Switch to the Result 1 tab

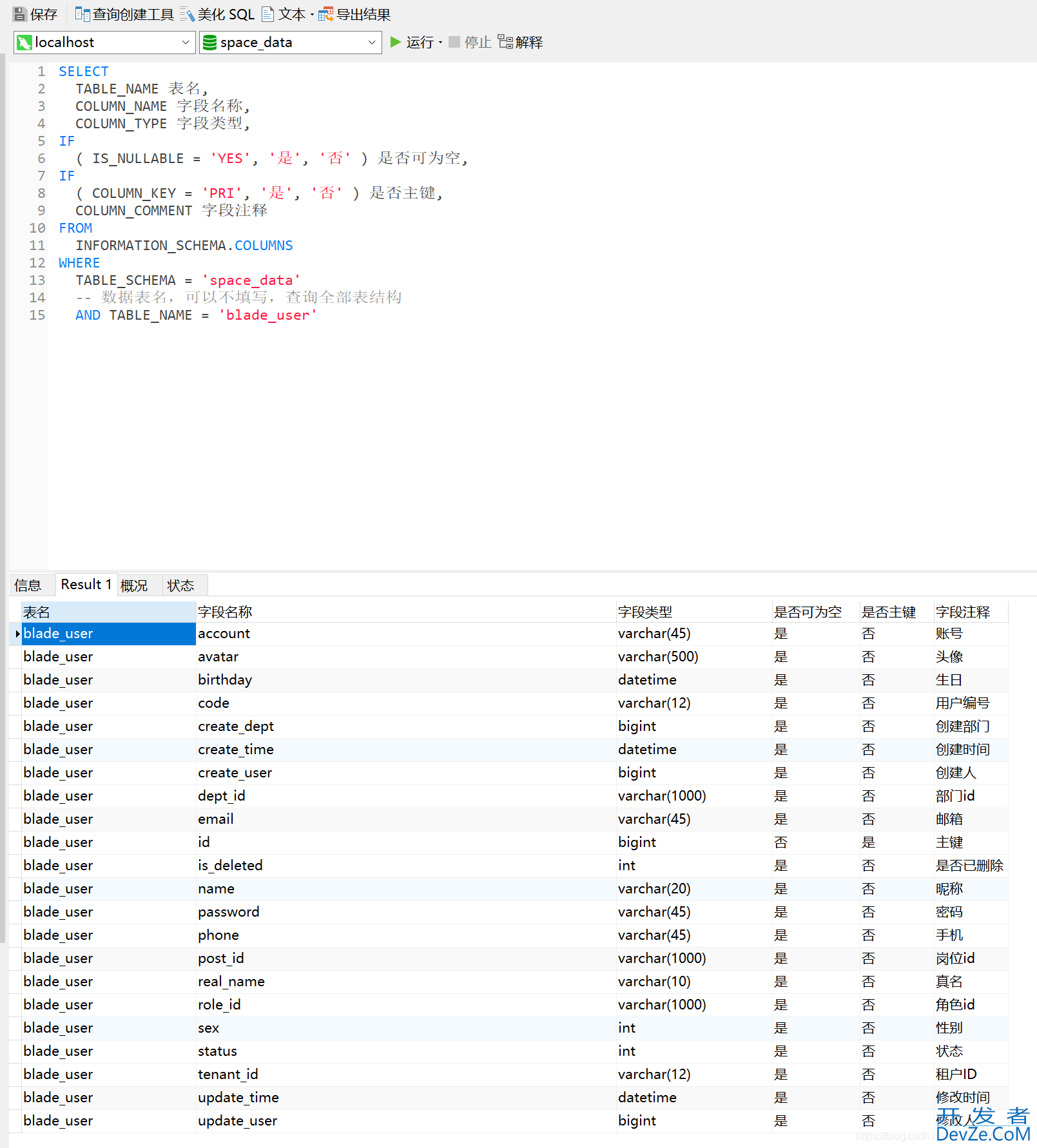(x=86, y=585)
